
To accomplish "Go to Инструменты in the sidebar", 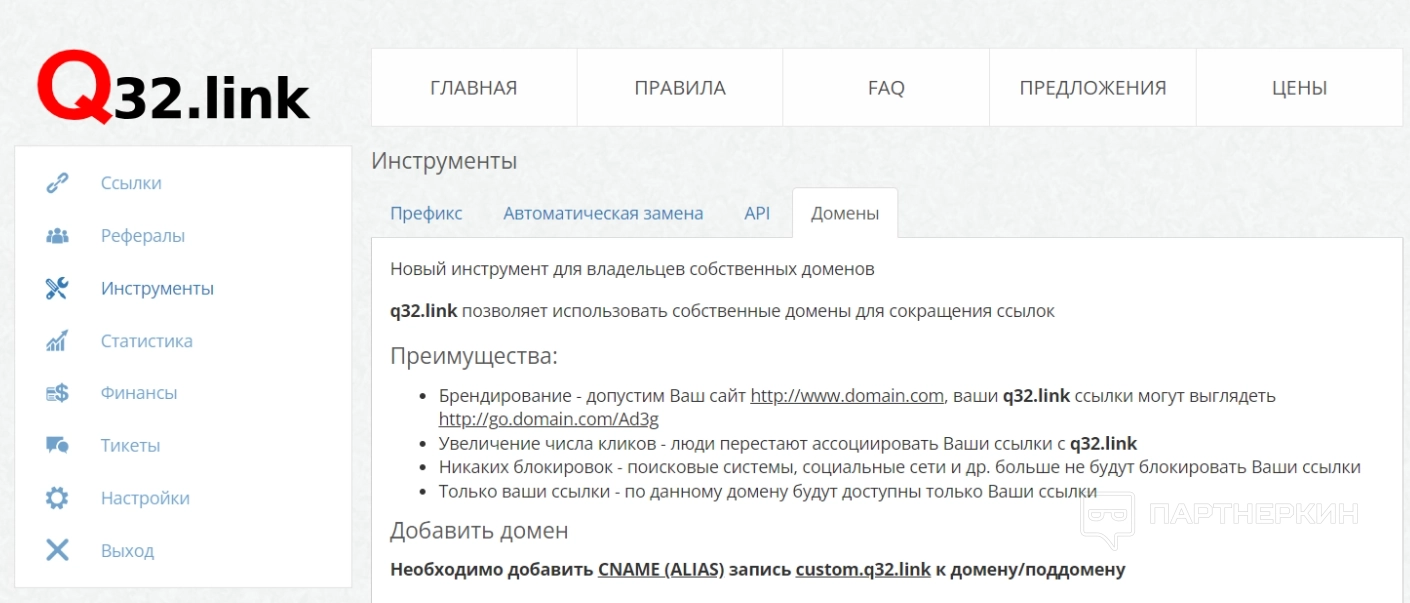I will (x=157, y=288).
